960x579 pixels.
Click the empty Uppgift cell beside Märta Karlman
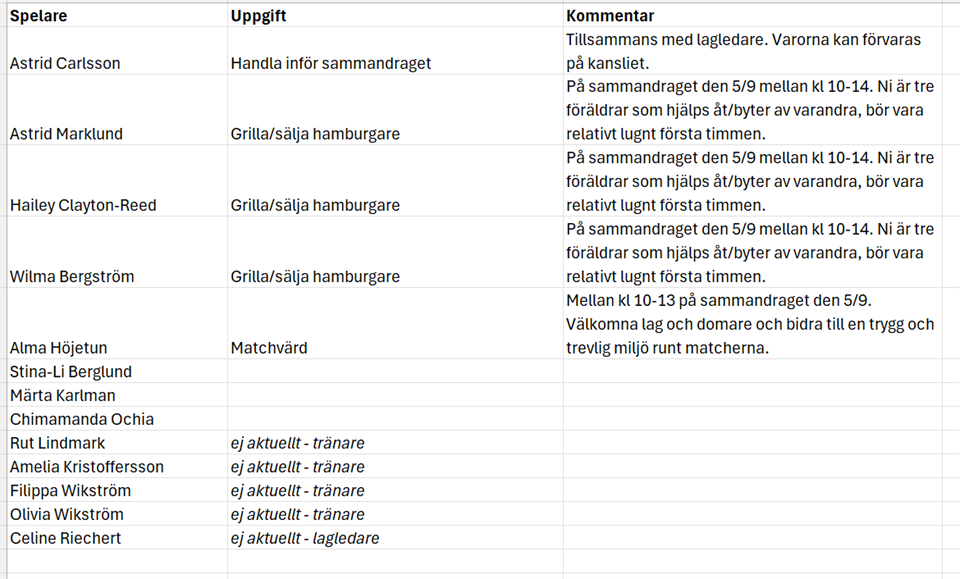tap(396, 395)
